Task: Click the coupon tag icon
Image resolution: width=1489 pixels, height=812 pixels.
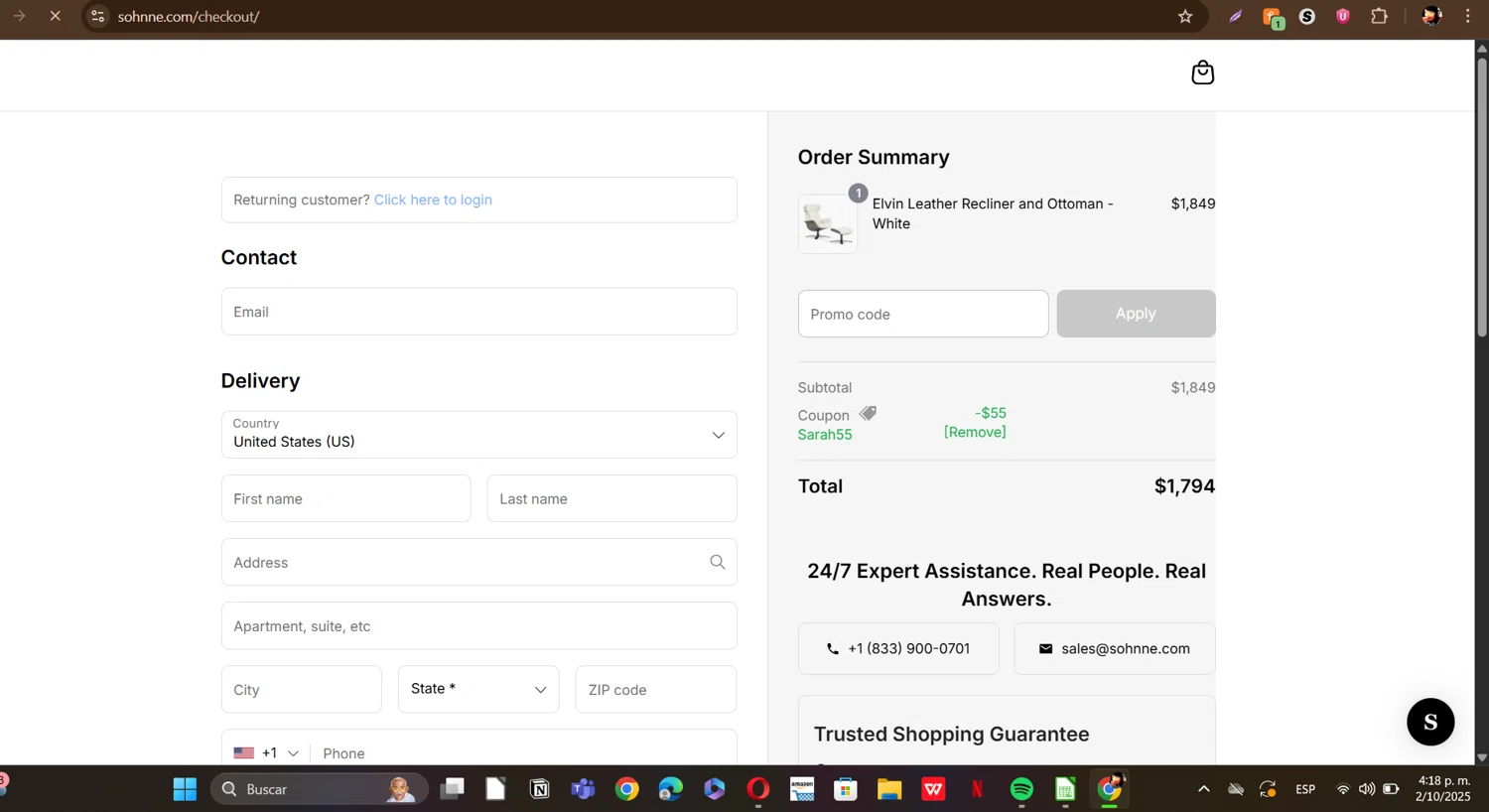Action: pyautogui.click(x=868, y=413)
